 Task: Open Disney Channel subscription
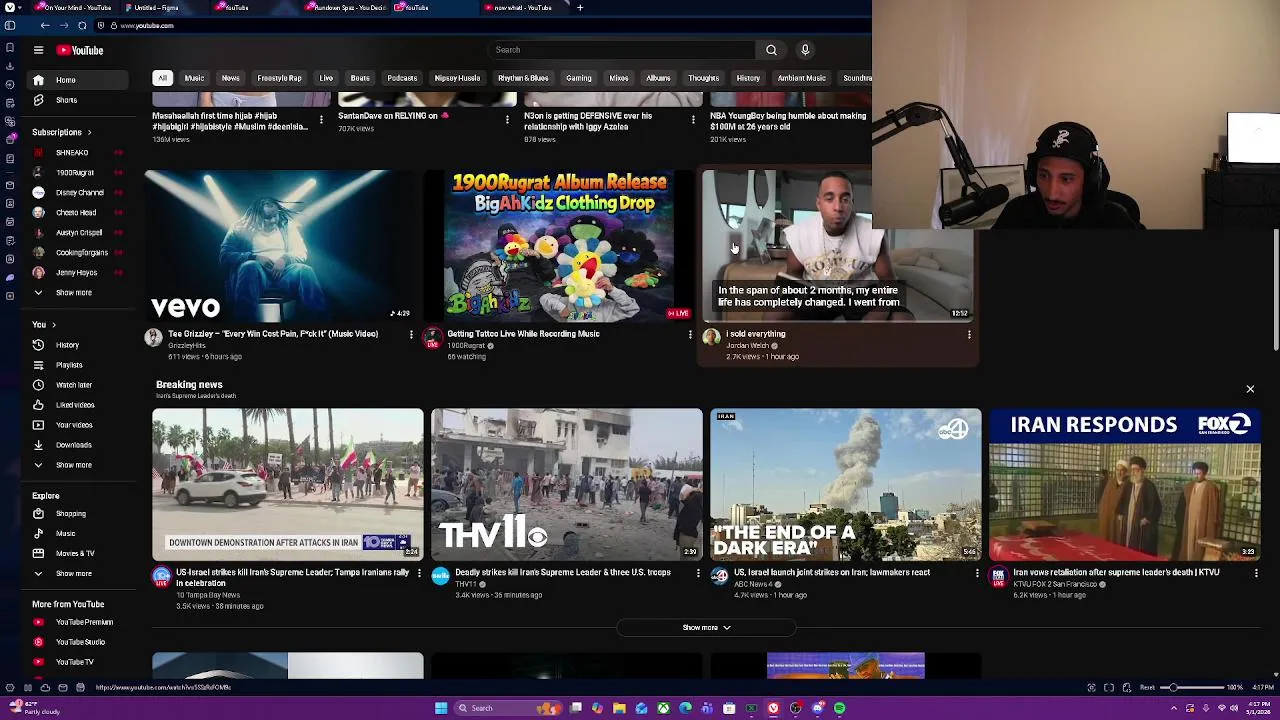79,193
